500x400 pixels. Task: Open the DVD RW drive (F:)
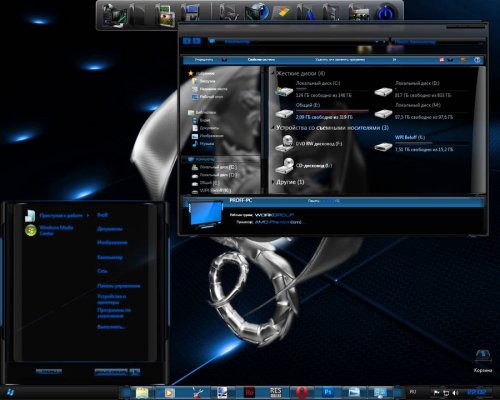[308, 144]
